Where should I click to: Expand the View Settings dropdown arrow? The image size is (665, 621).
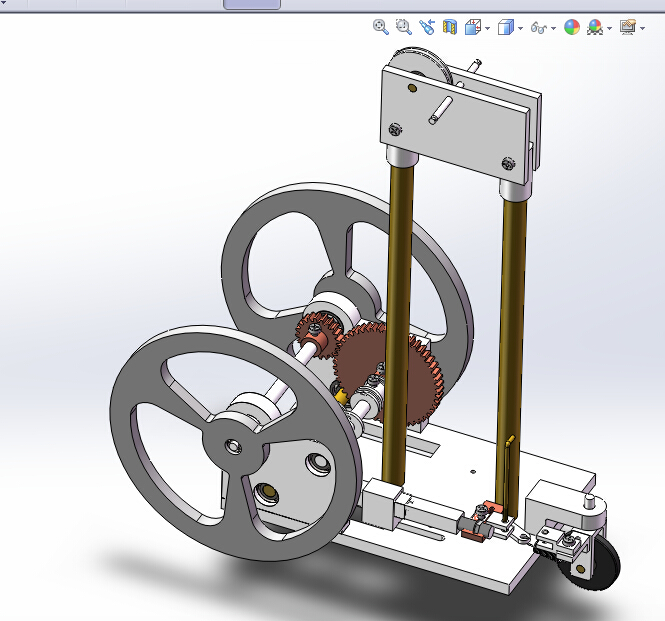[643, 28]
